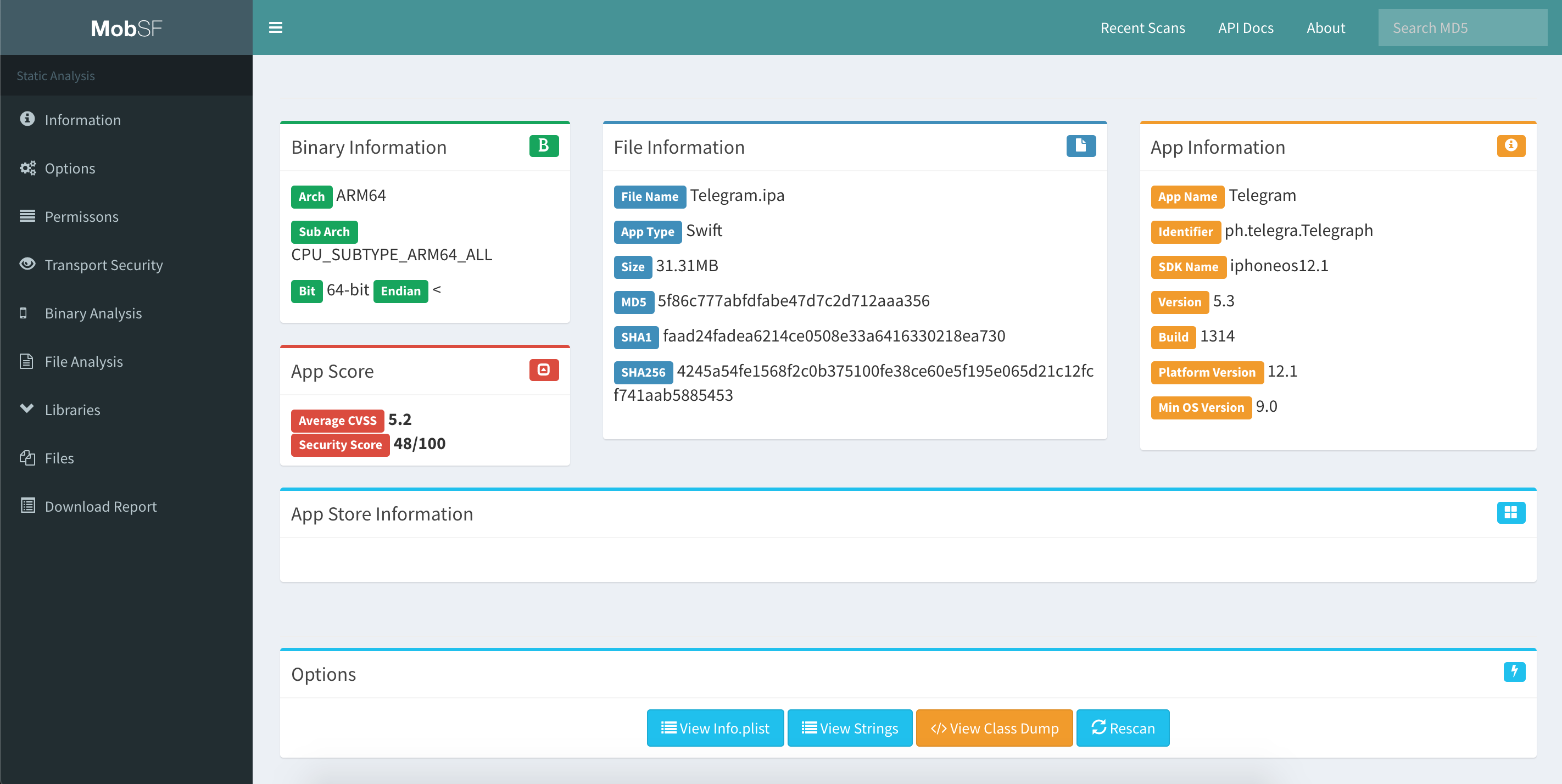The image size is (1562, 784).
Task: Click the MobSF logo
Action: click(126, 28)
